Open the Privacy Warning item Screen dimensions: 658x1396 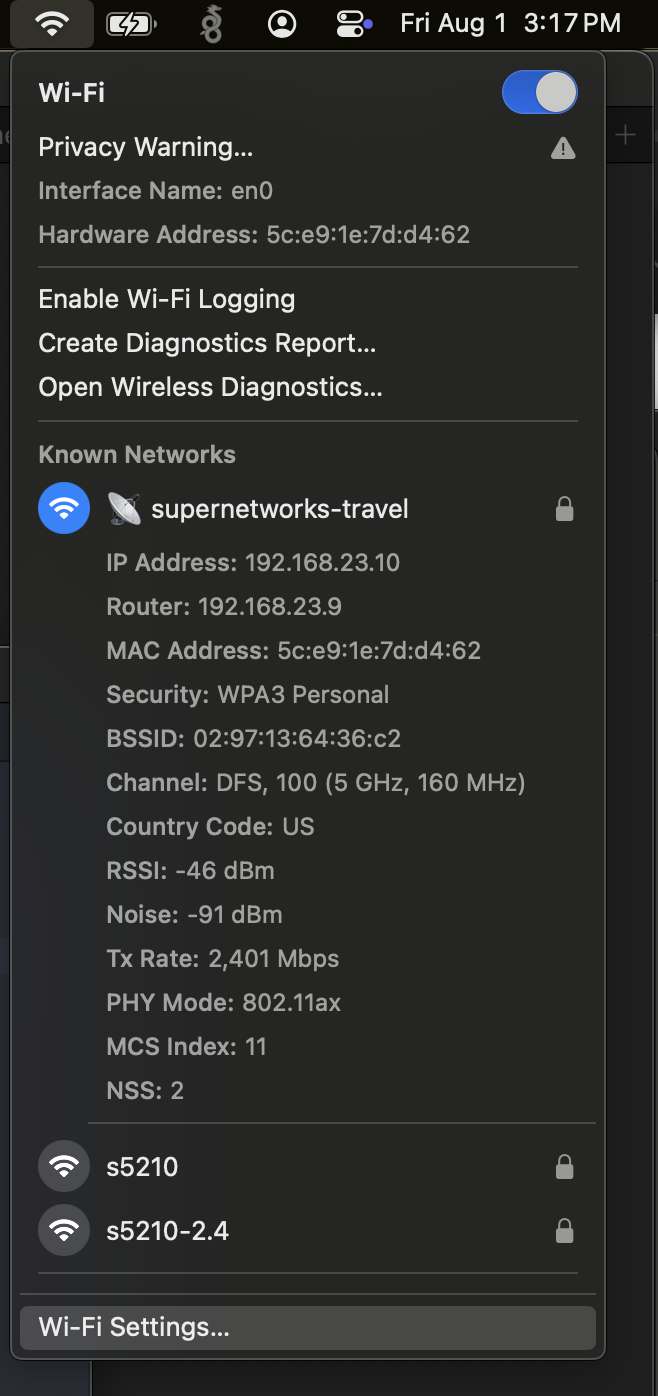(146, 147)
